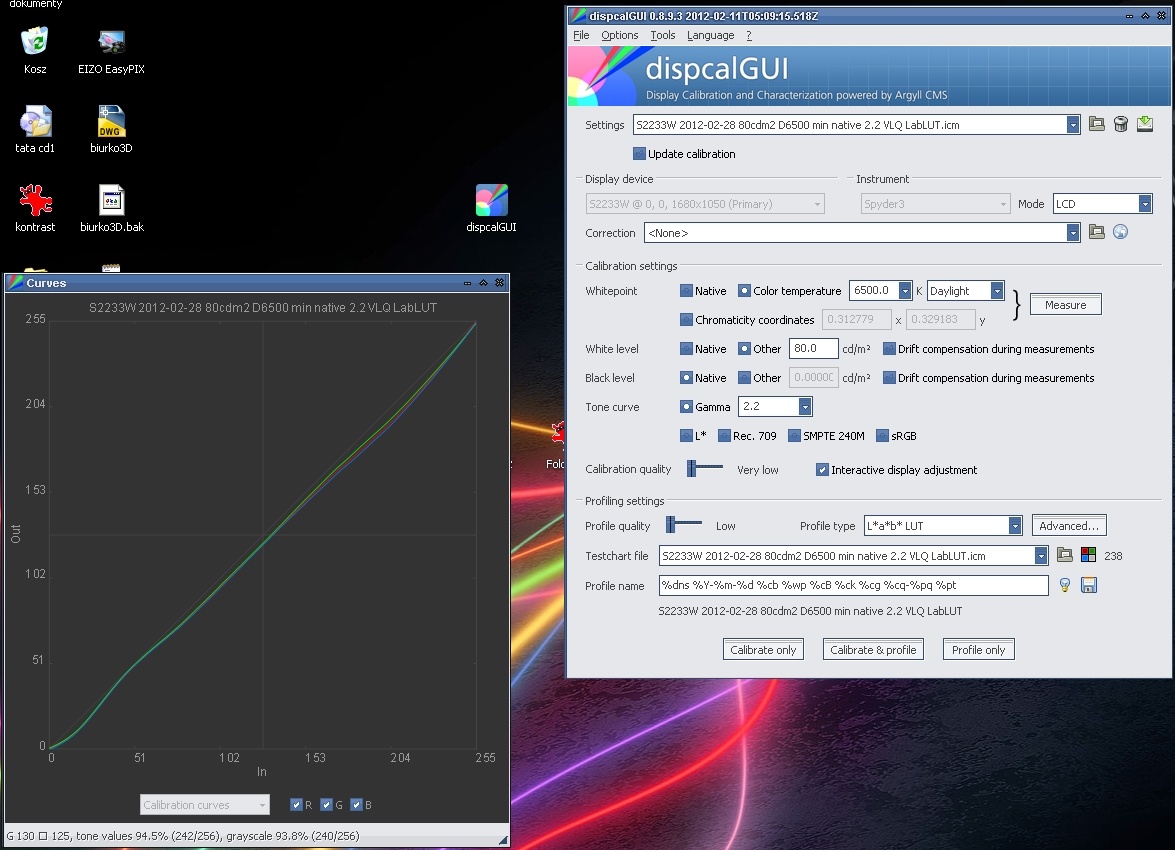The image size is (1175, 850).
Task: Roll up the Curves window with the arrow icon
Action: pyautogui.click(x=483, y=283)
